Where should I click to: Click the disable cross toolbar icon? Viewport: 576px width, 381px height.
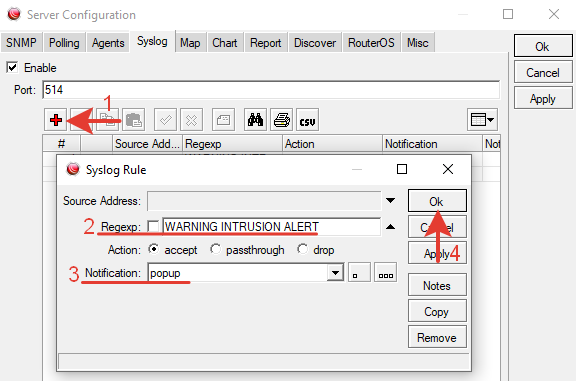point(191,120)
